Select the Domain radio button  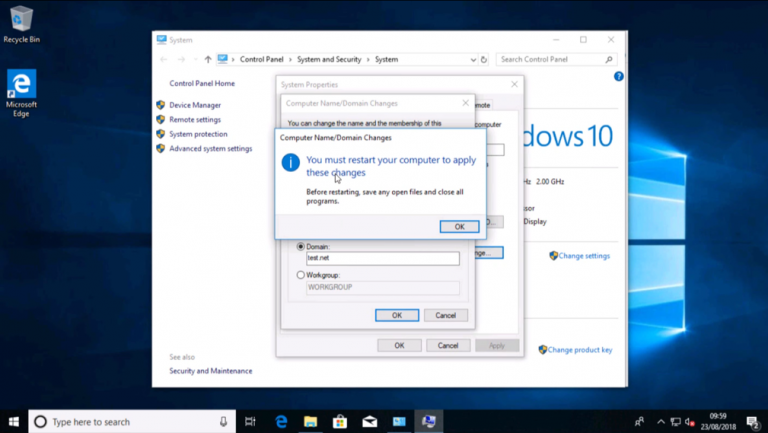301,246
